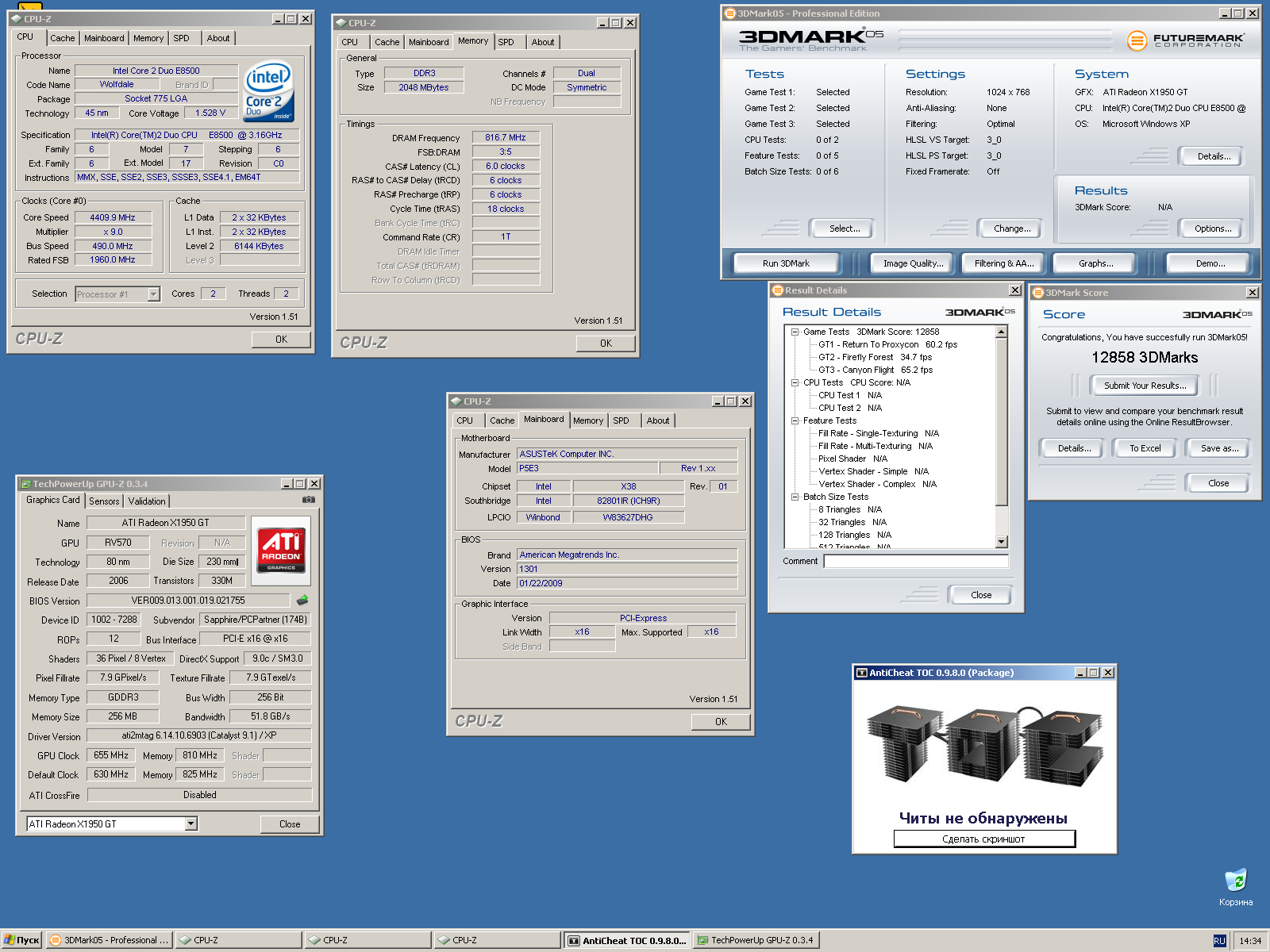Click the Save as button
1270x952 pixels.
[x=1218, y=448]
